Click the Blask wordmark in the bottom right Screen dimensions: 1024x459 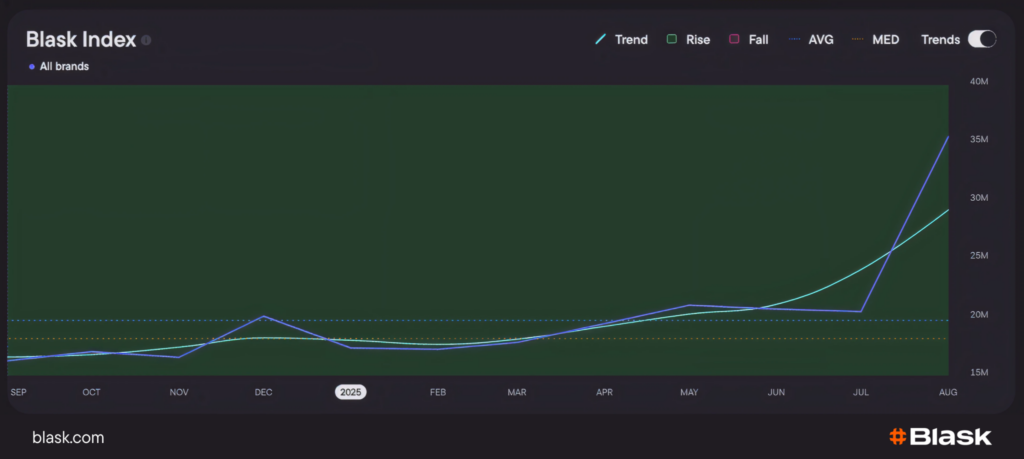pos(951,437)
